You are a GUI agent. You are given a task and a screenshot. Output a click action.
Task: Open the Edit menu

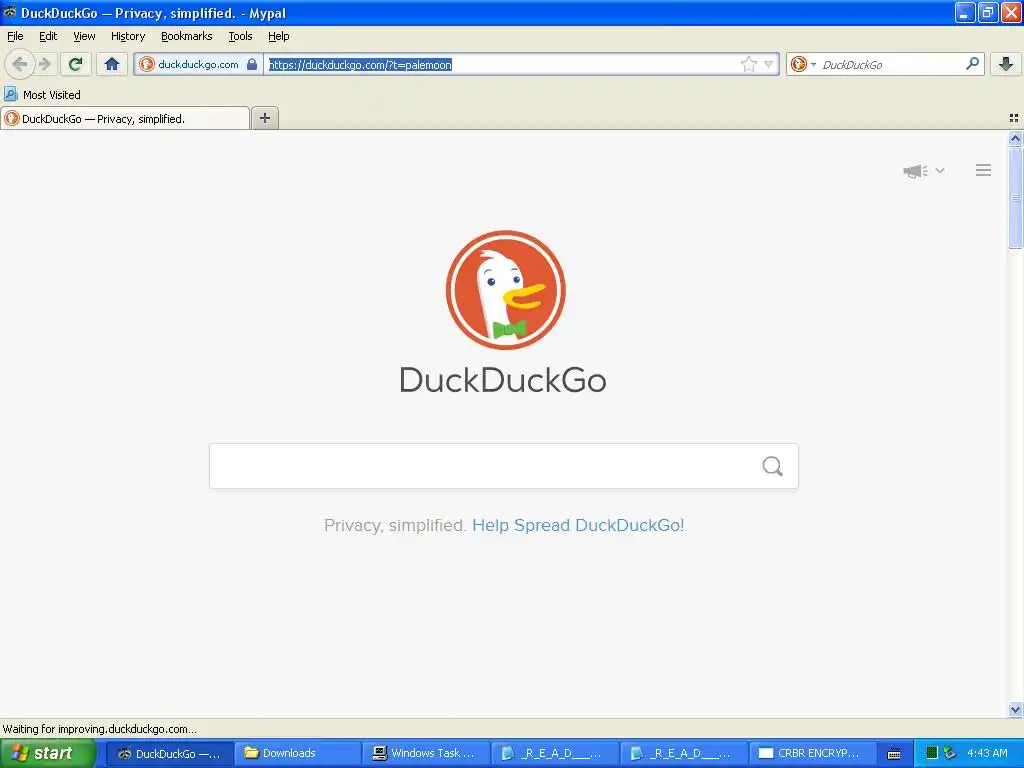tap(48, 36)
